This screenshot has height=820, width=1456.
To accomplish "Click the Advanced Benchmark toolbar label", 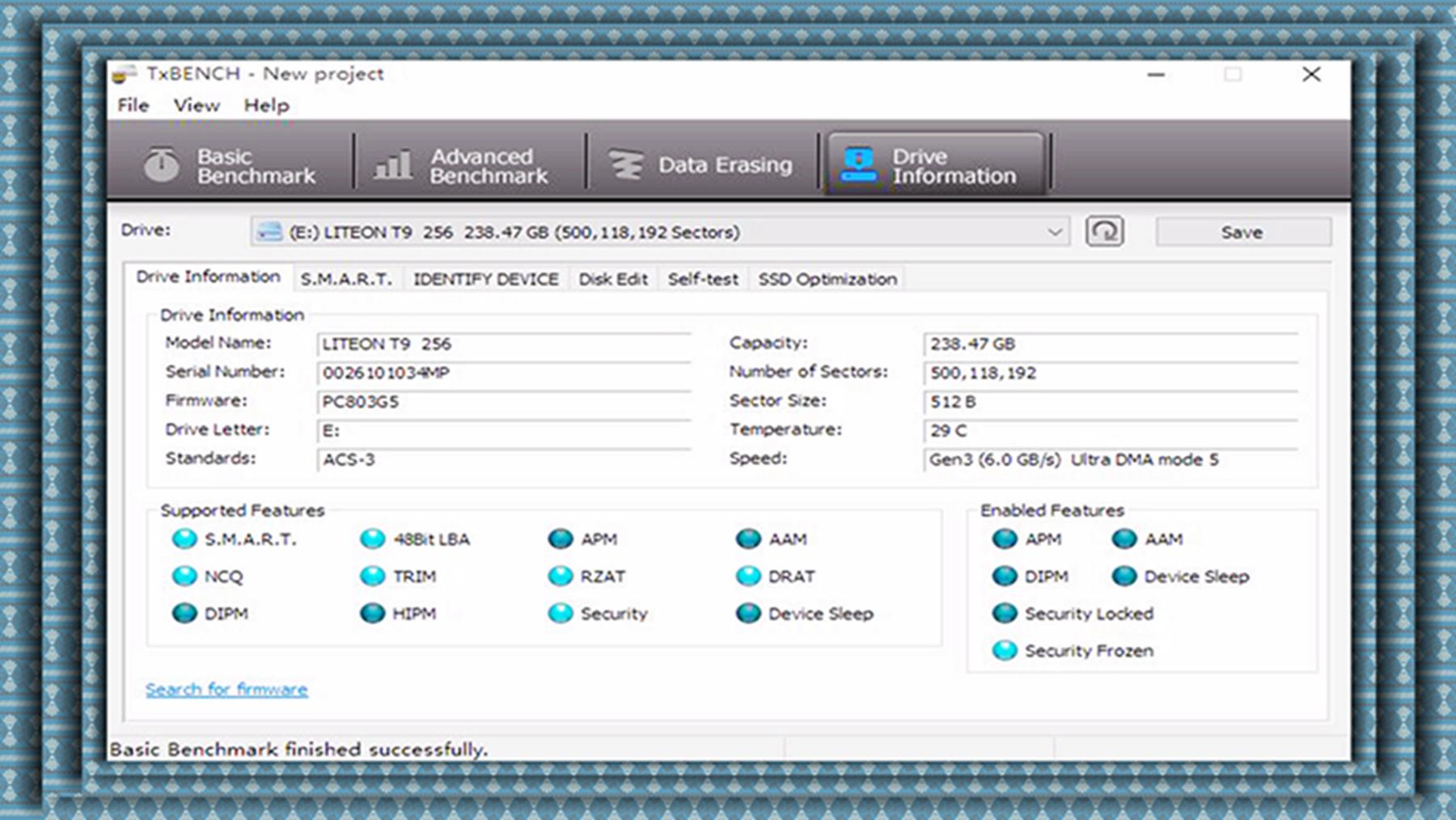I will [x=489, y=166].
